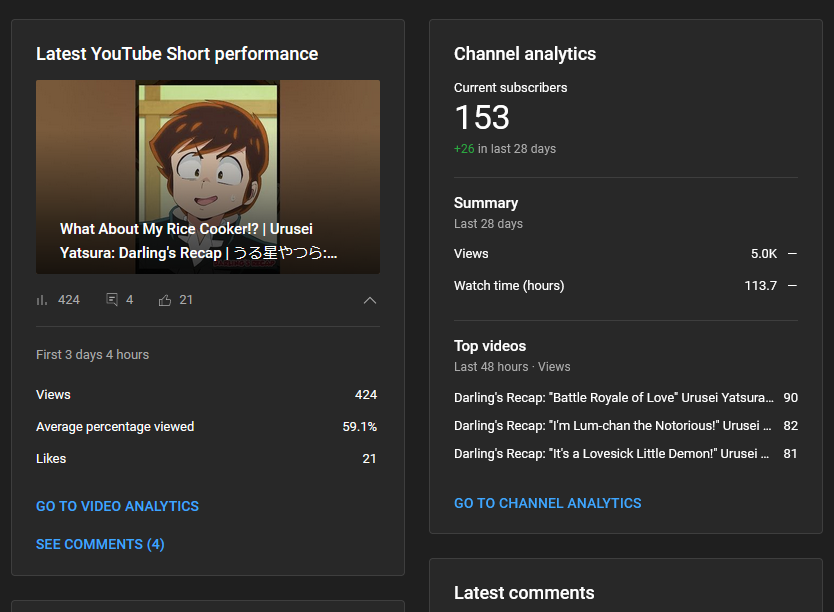
Task: Click the trend dash icon beside 113.7 watch time
Action: coord(792,286)
